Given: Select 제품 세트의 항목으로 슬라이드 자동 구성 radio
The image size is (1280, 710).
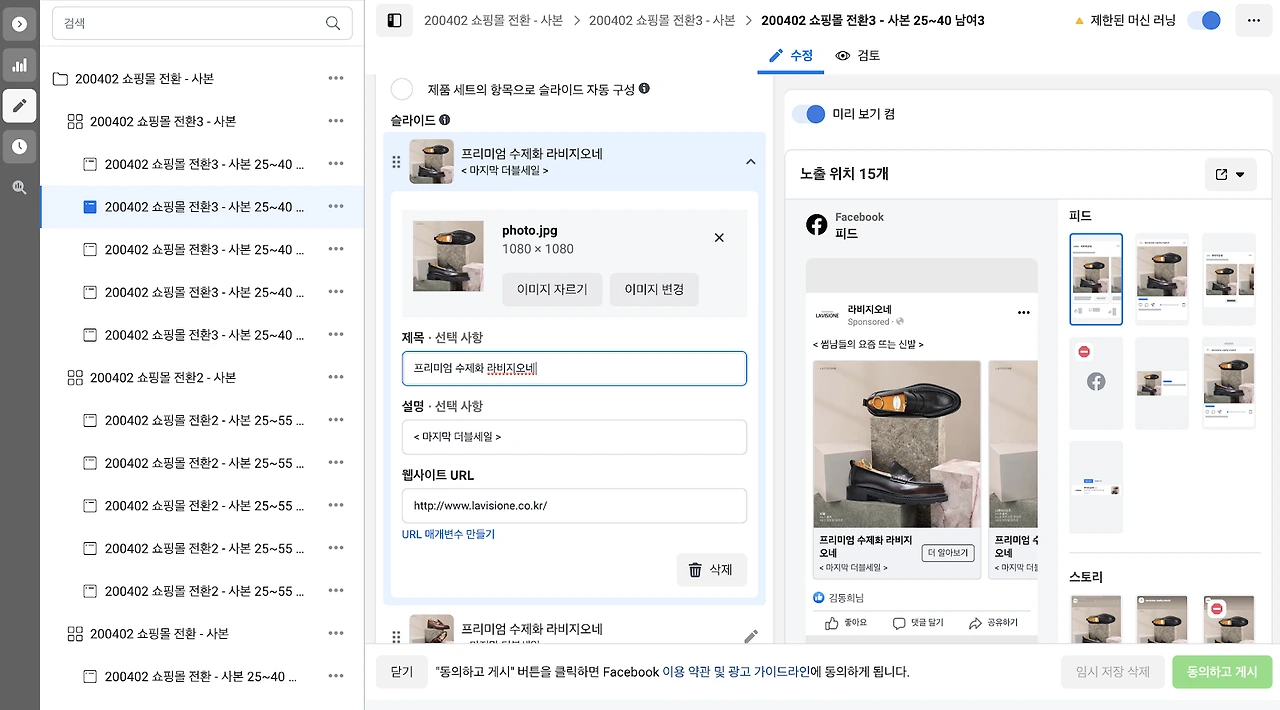Looking at the screenshot, I should click(x=402, y=89).
